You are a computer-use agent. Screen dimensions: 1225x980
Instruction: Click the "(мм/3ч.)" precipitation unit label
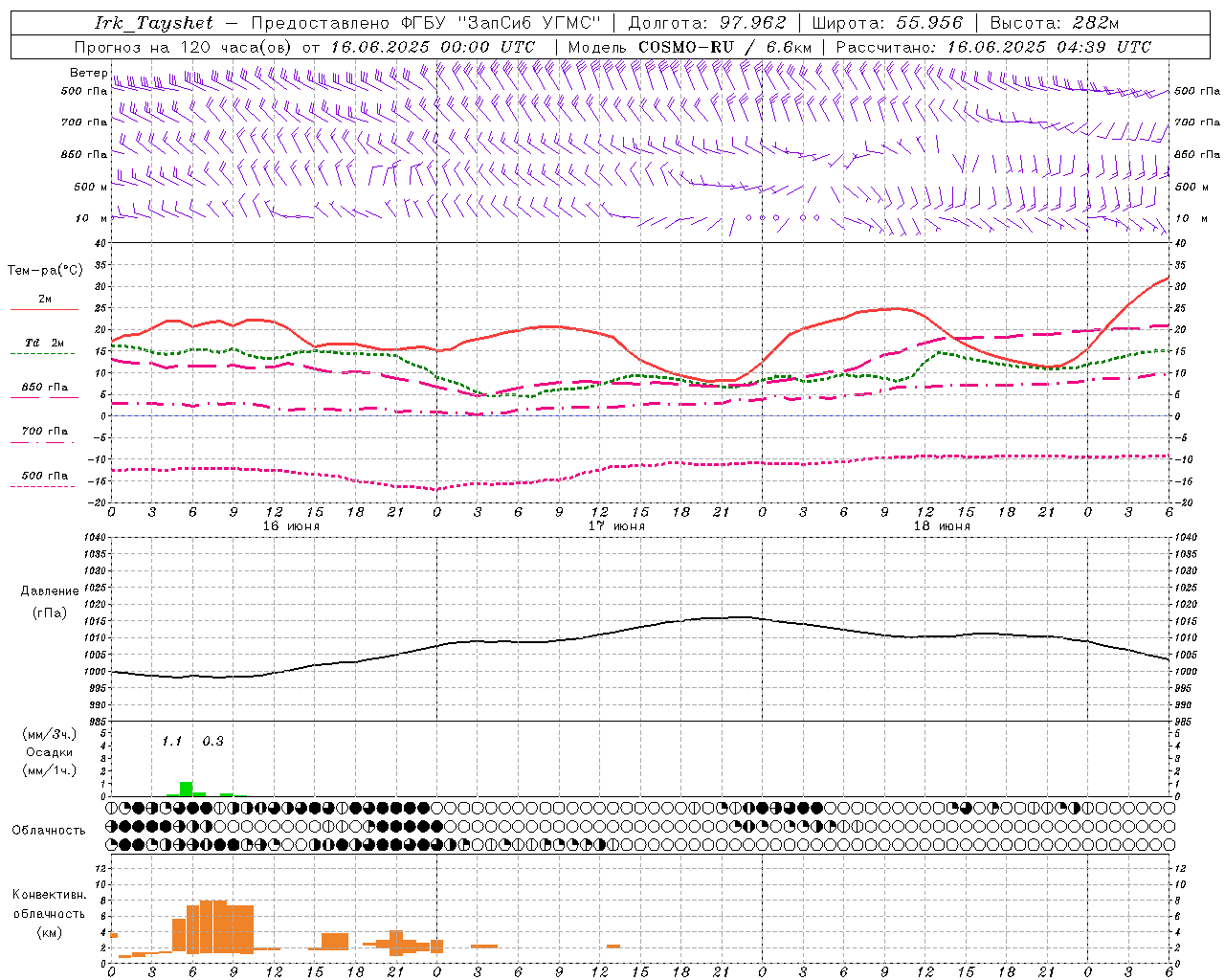pos(50,734)
